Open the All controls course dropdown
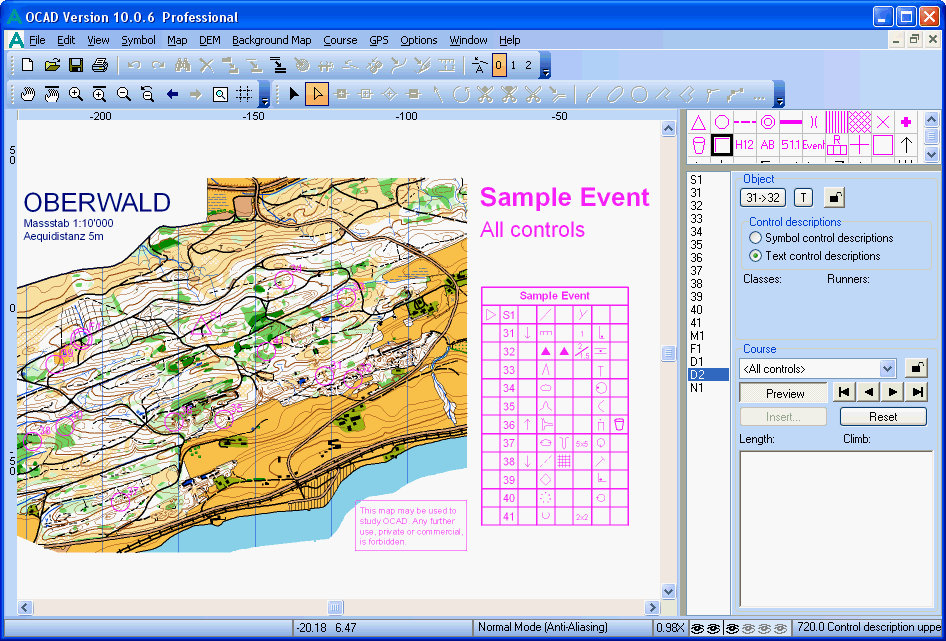The width and height of the screenshot is (946, 641). click(887, 369)
